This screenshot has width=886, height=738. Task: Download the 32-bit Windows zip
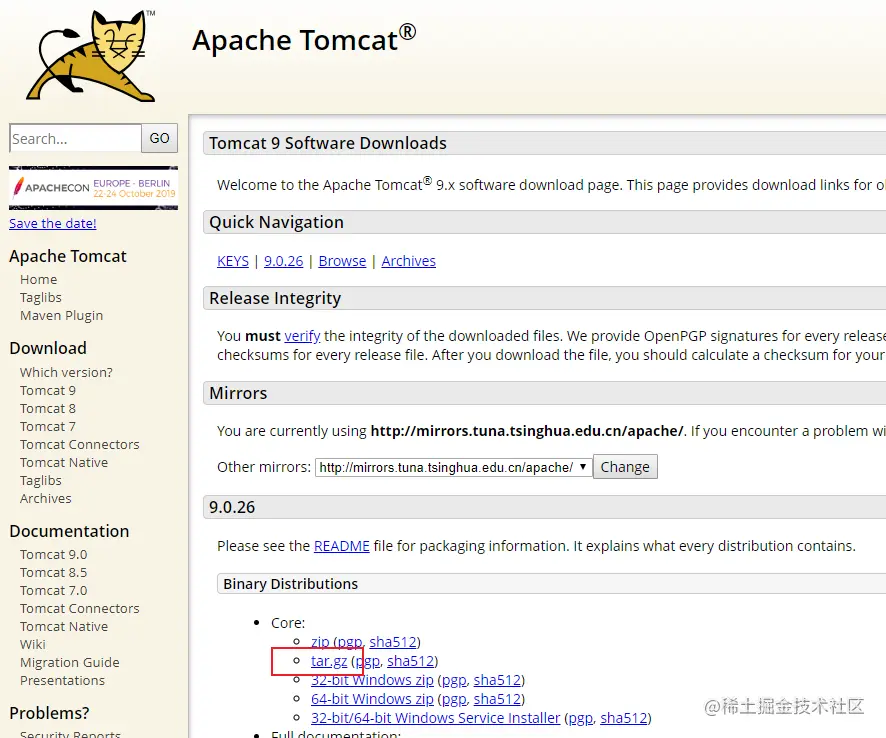372,680
